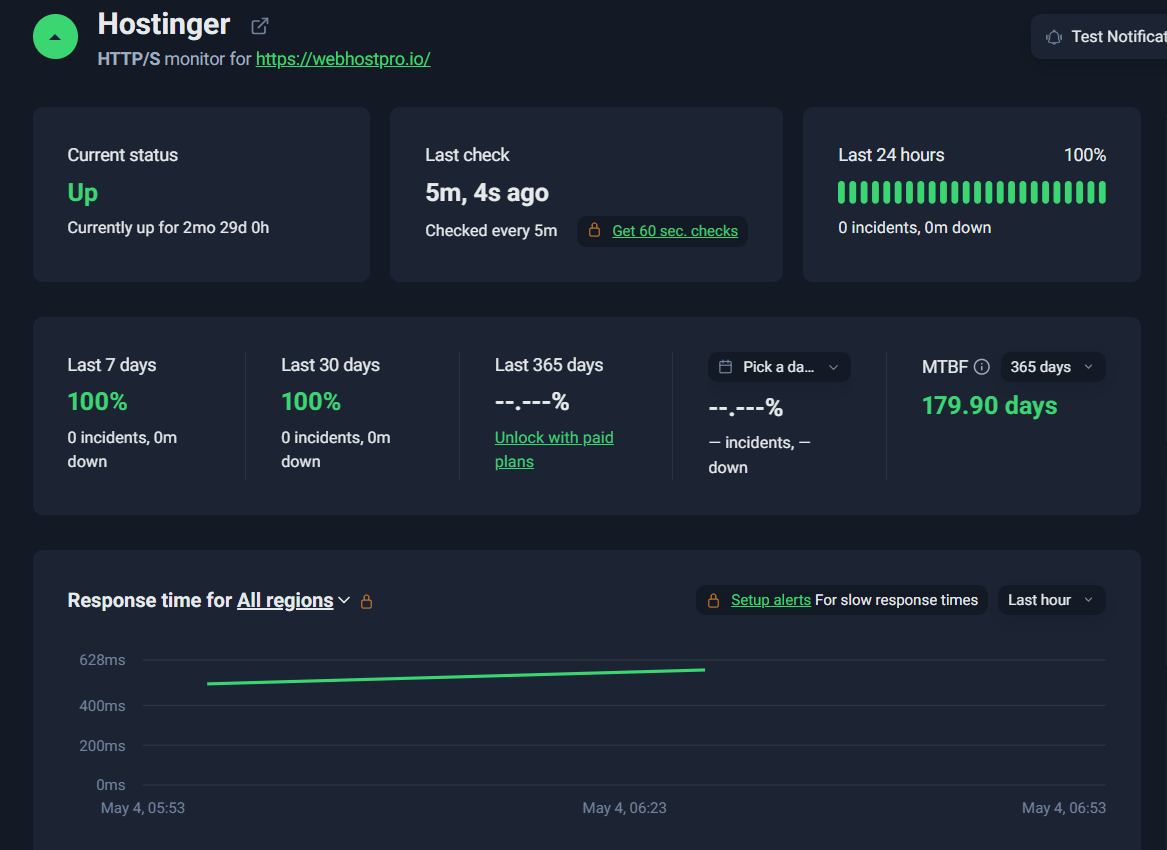Image resolution: width=1167 pixels, height=850 pixels.
Task: Click 'Currently up for 2mo 29d 0h' text
Action: point(168,228)
